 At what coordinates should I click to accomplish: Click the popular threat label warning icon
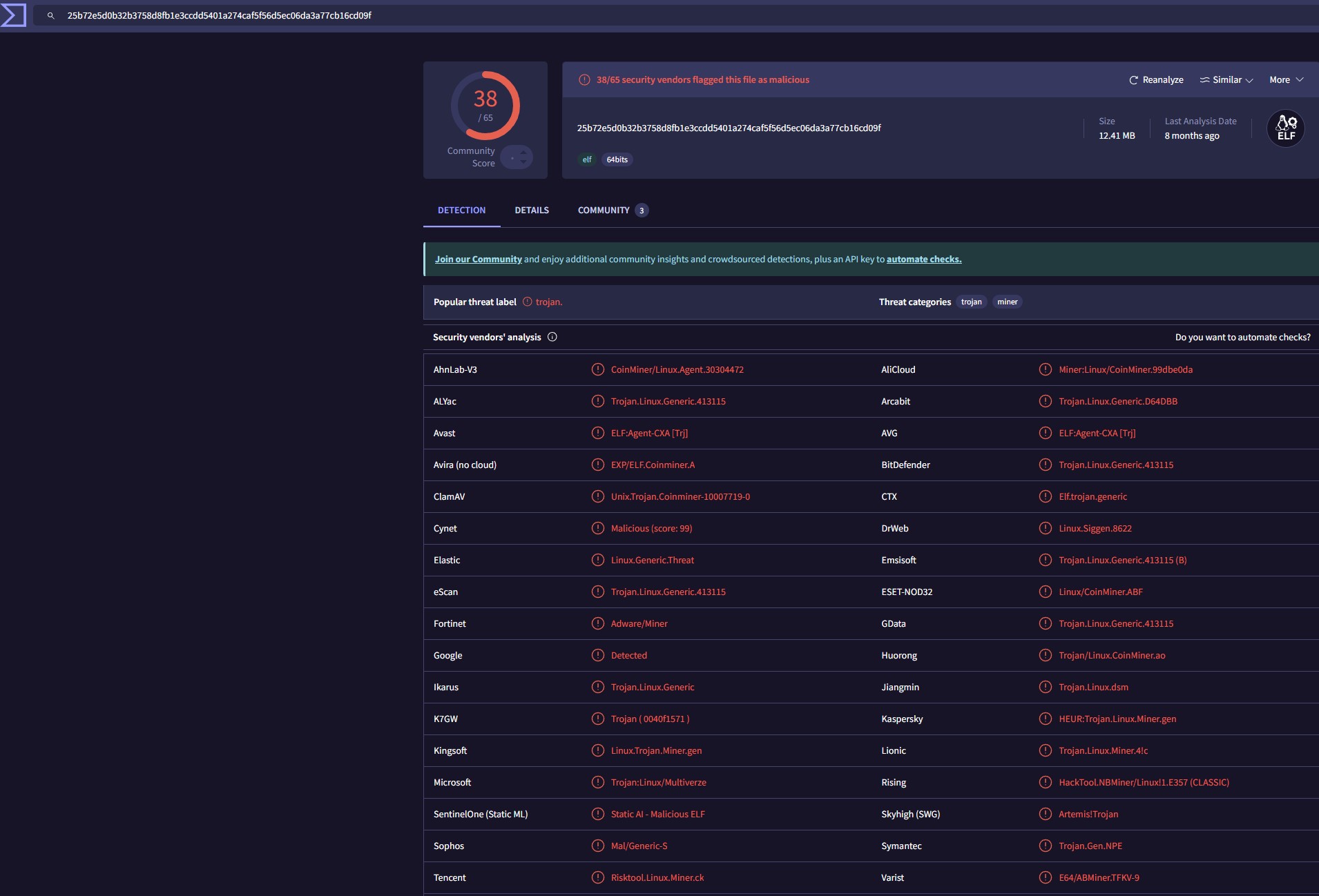coord(528,302)
